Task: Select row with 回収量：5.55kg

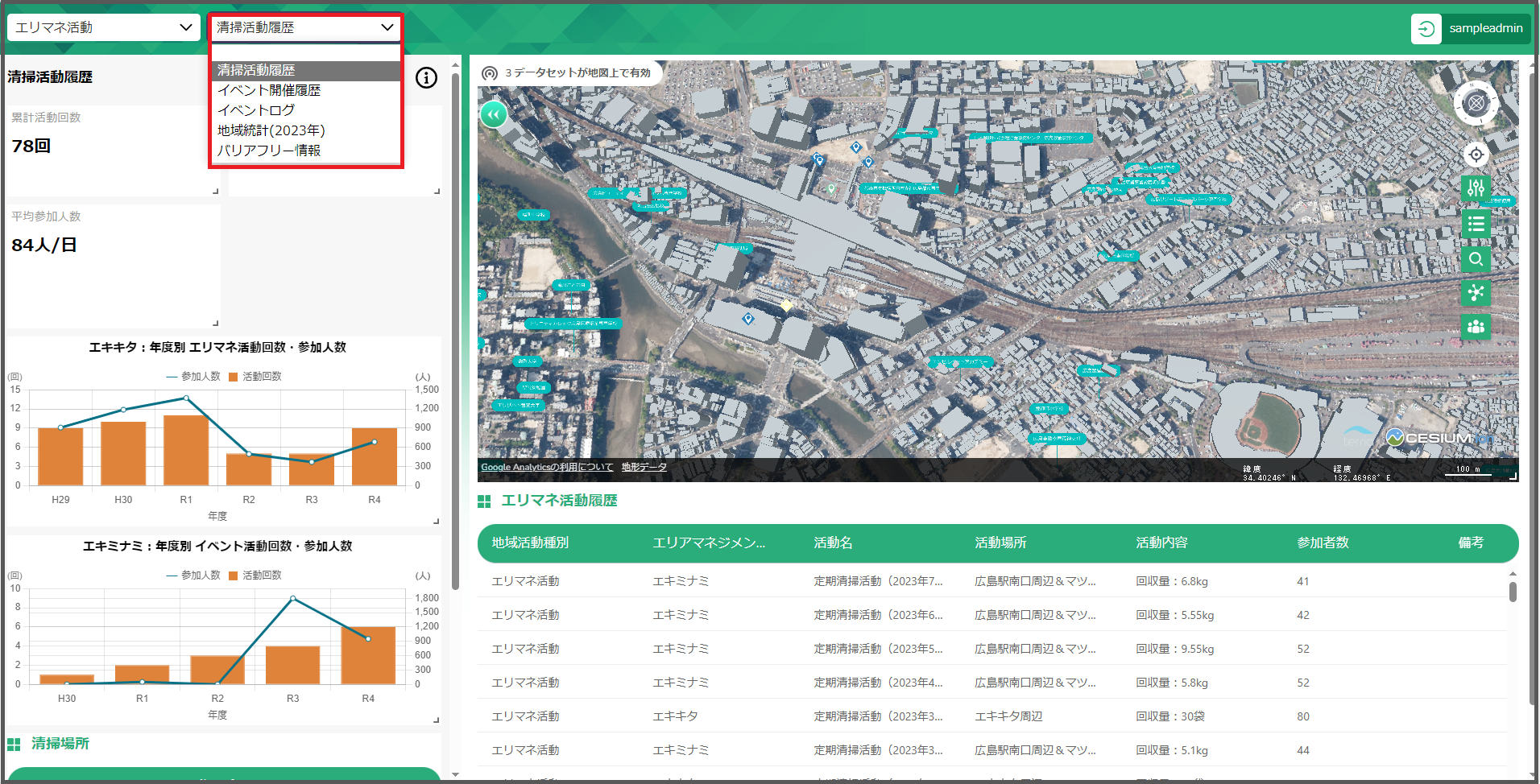Action: [991, 615]
